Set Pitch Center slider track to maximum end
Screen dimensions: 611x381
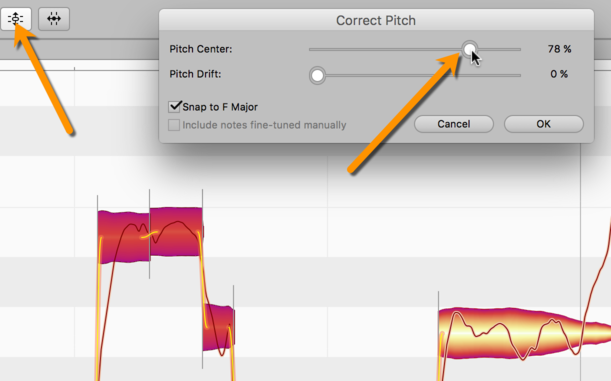(520, 49)
